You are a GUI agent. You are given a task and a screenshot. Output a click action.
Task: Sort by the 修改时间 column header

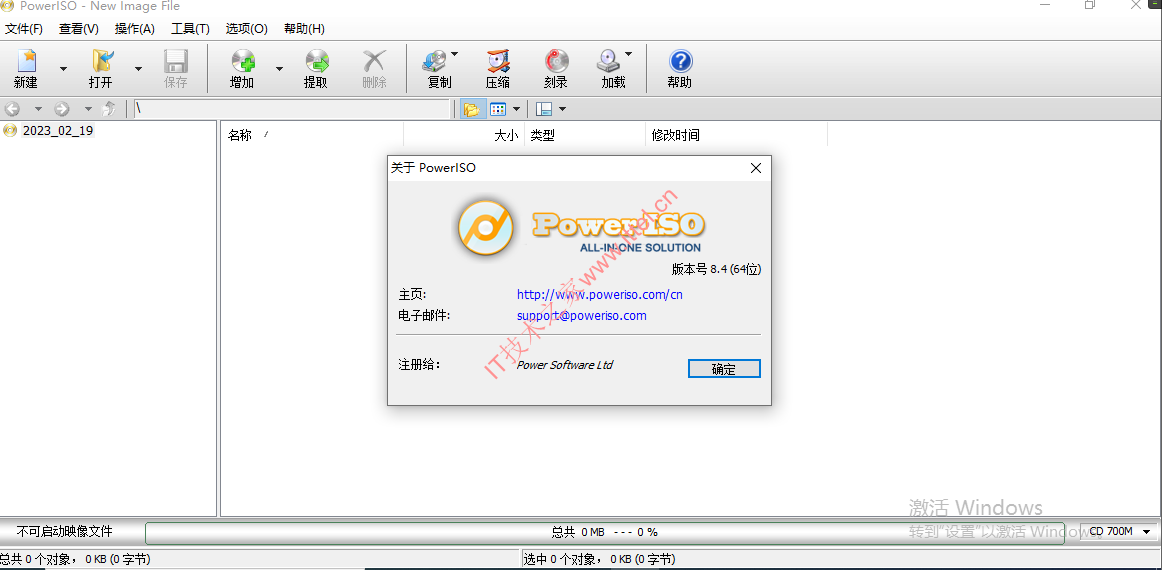click(737, 135)
